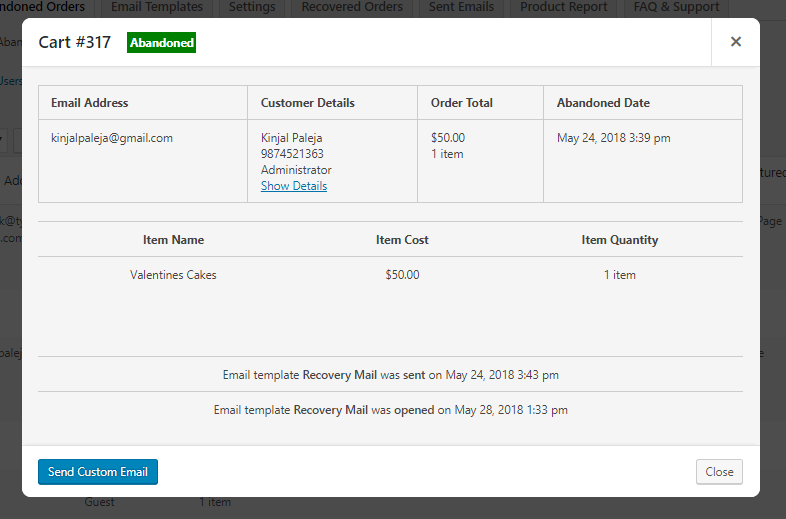Click the 1 item quantity in items table
The image size is (786, 519).
pos(620,275)
